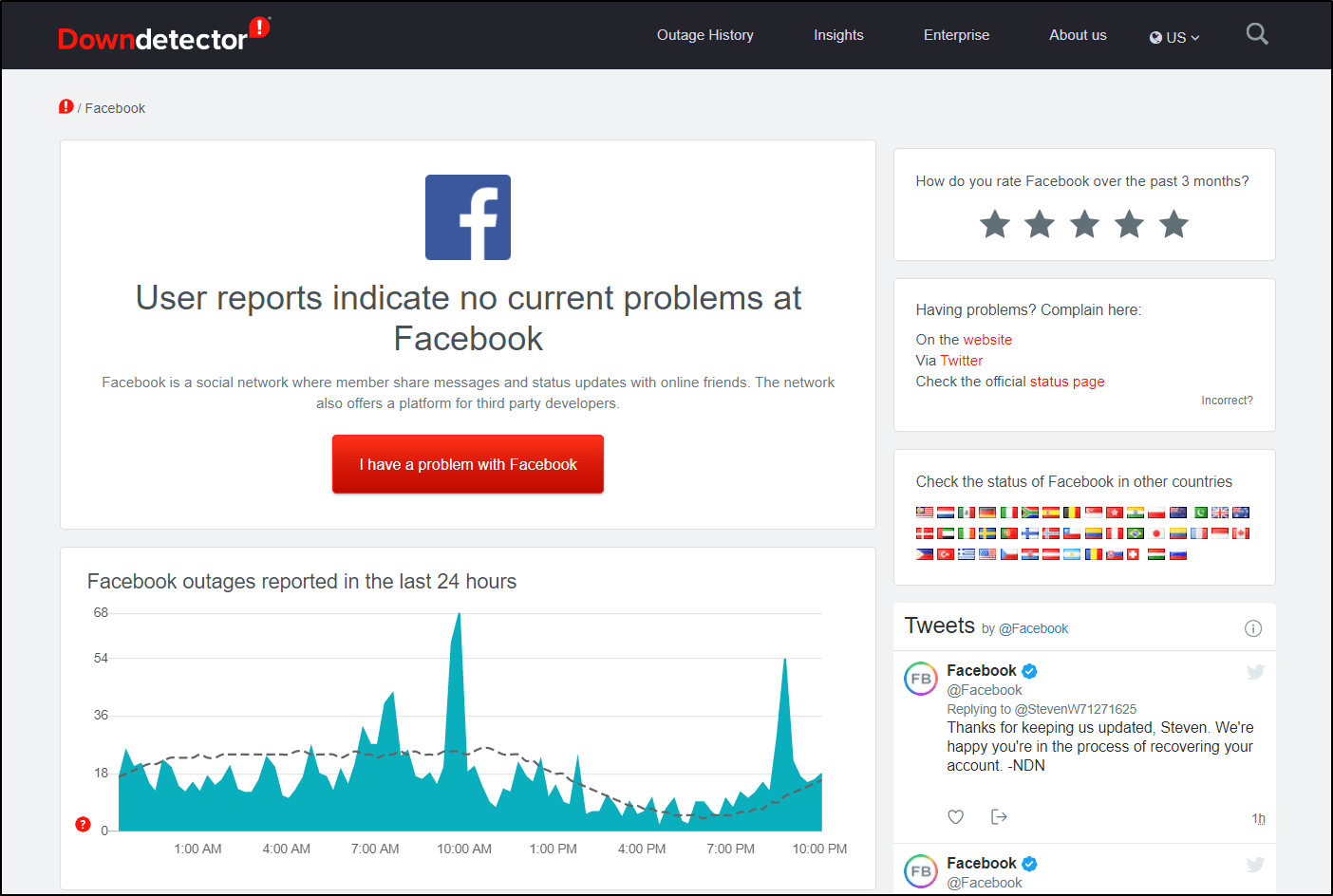
Task: Open Facebook account name on first tweet
Action: (x=982, y=670)
